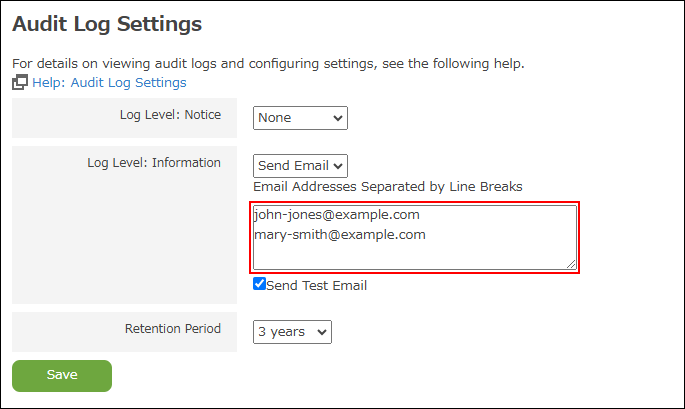This screenshot has height=409, width=685.
Task: Click the Log Level: Notice field label
Action: [170, 115]
